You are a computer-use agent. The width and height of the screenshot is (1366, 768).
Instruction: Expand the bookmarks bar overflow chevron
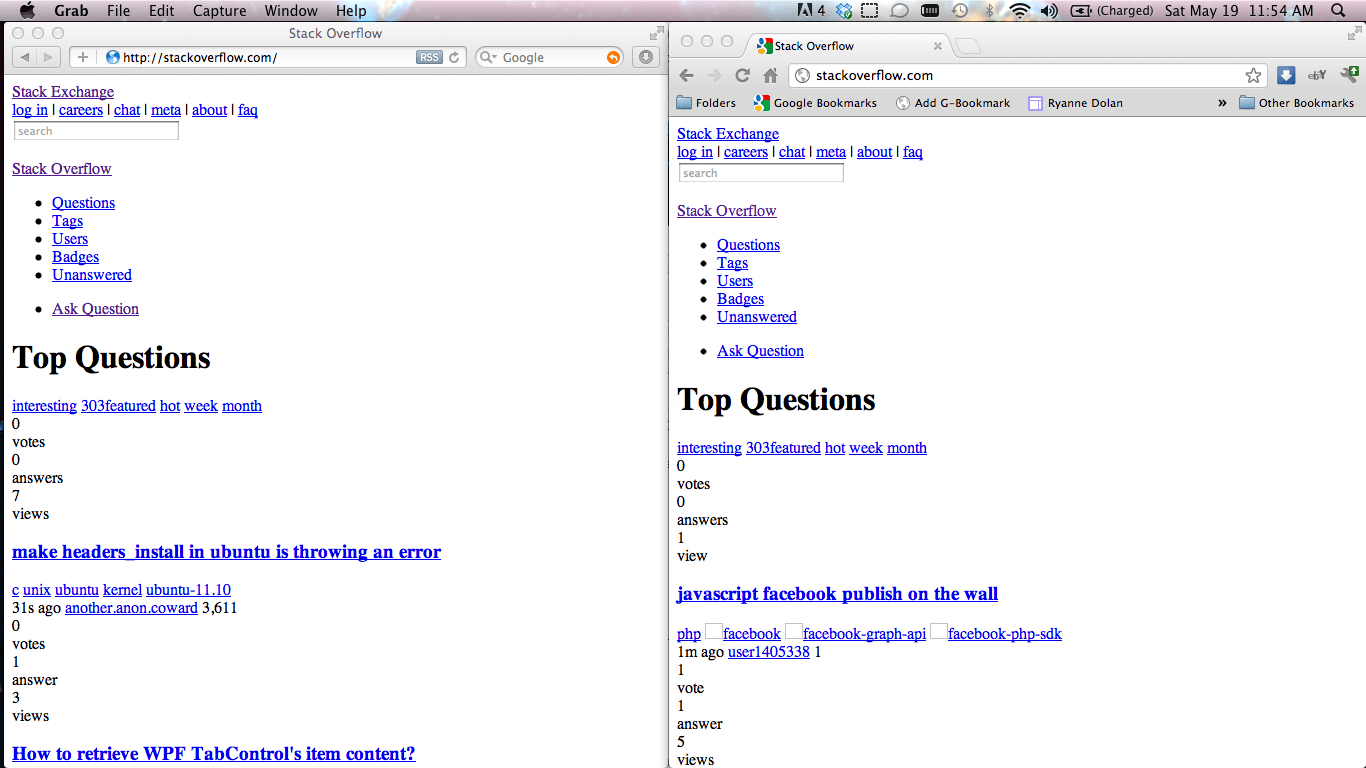click(1222, 103)
